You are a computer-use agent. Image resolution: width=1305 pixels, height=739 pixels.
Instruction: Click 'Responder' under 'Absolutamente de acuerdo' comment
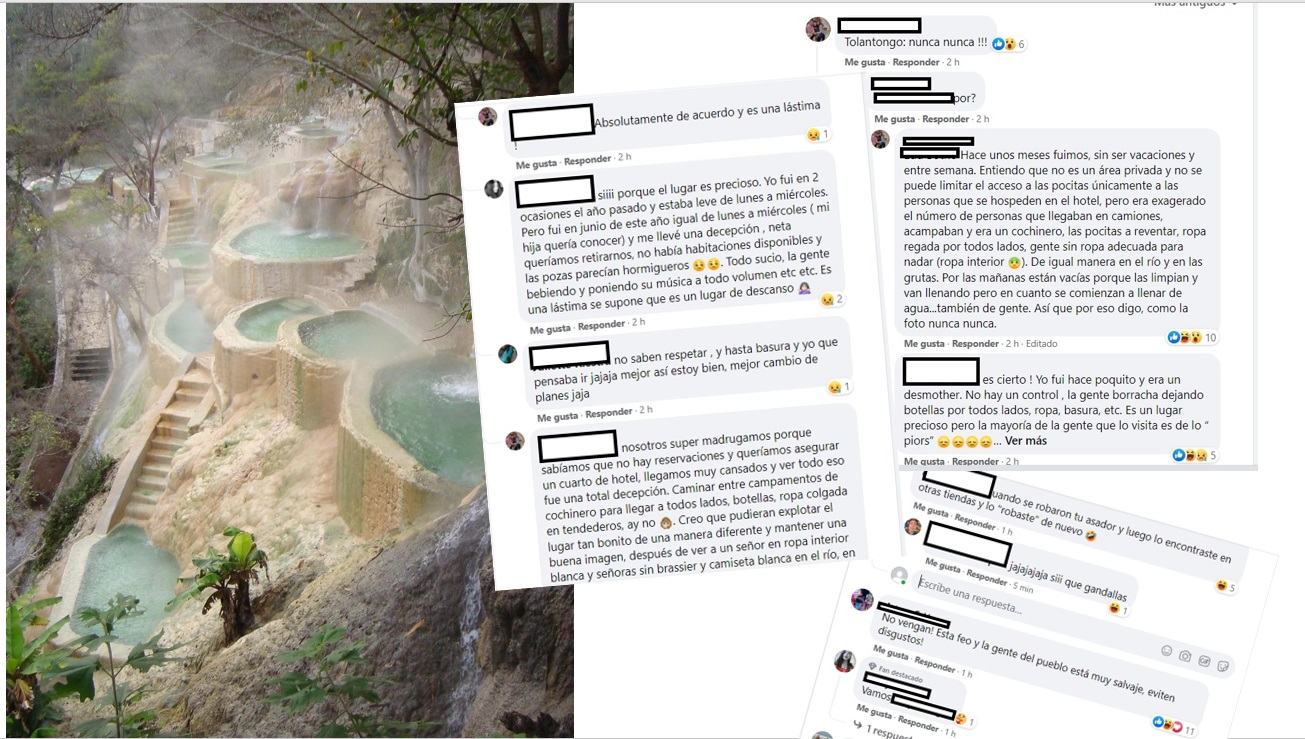tap(588, 160)
